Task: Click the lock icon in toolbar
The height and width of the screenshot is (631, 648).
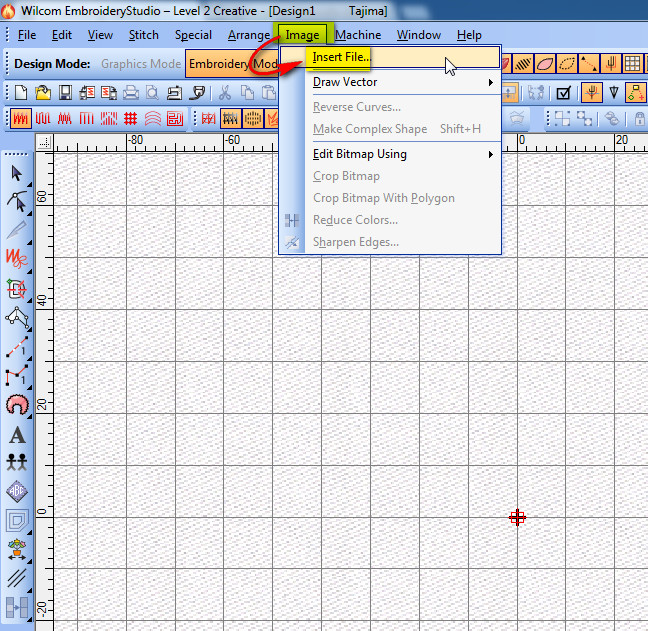Action: 639,119
